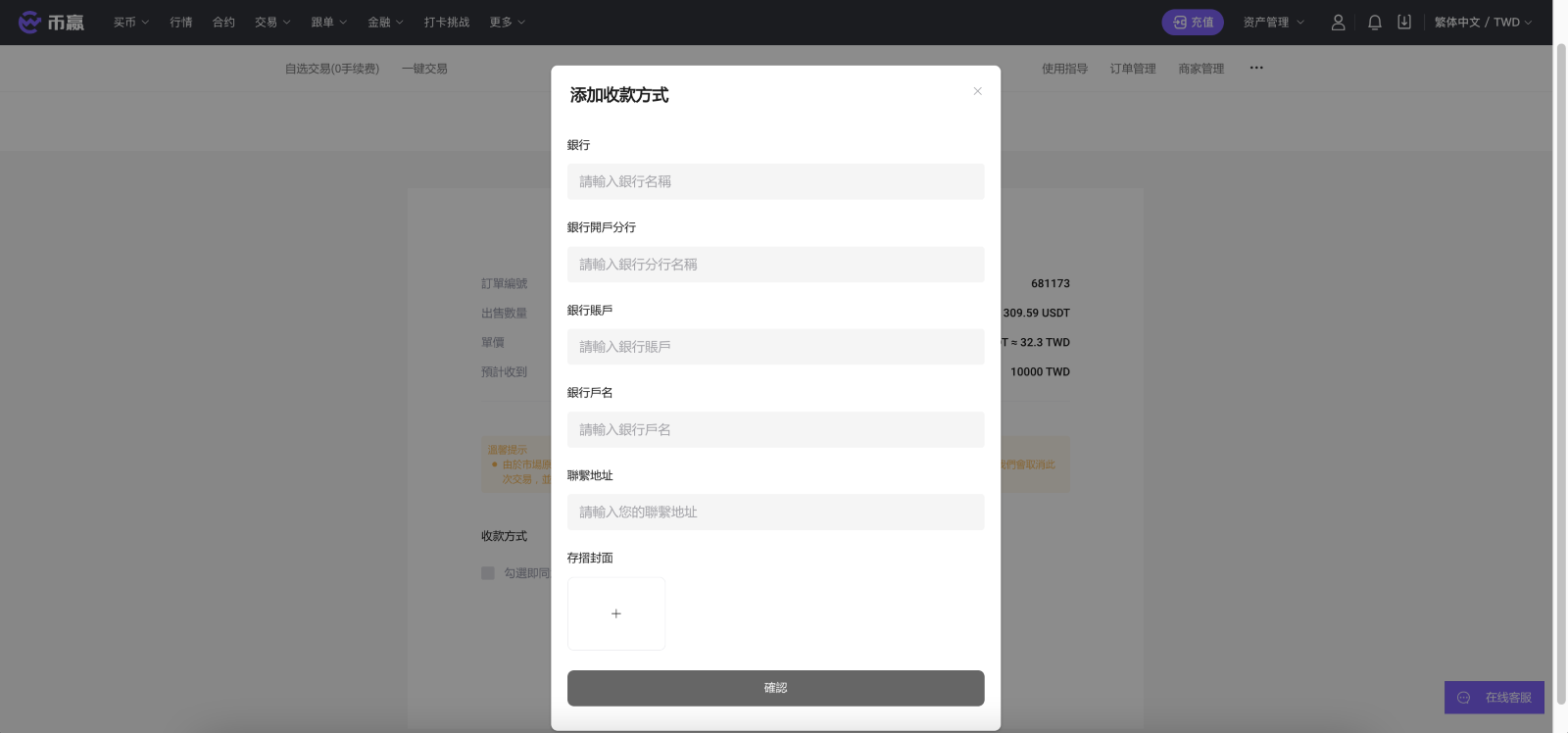Open the 打卡挑战 menu item

[x=447, y=22]
